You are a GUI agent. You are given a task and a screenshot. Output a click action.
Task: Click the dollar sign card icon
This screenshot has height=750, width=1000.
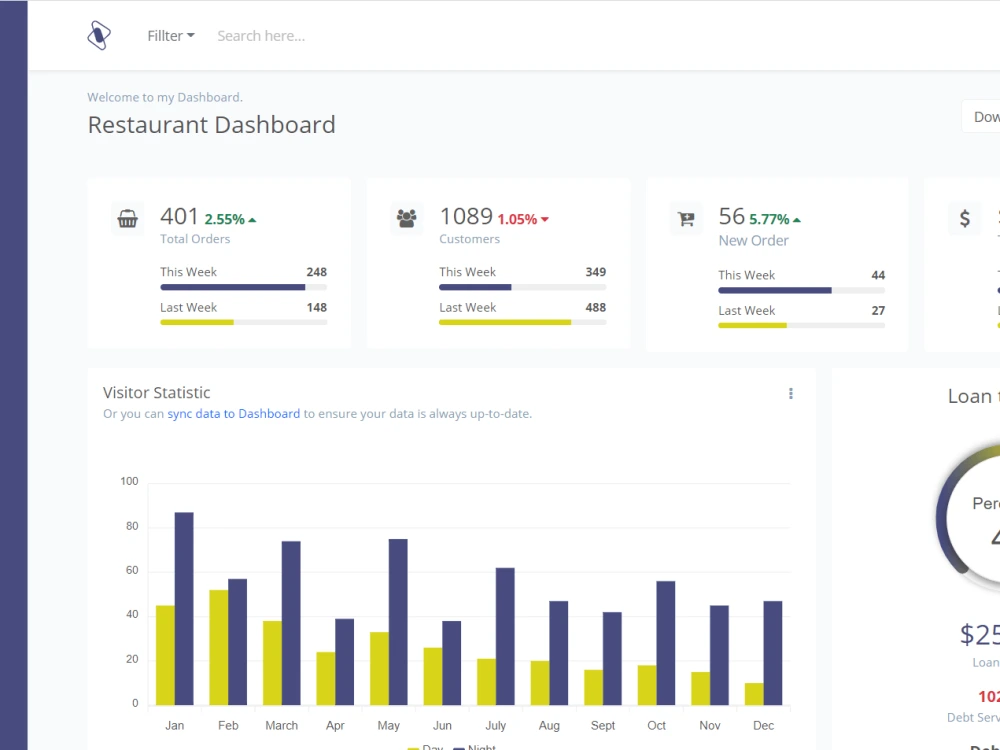965,219
